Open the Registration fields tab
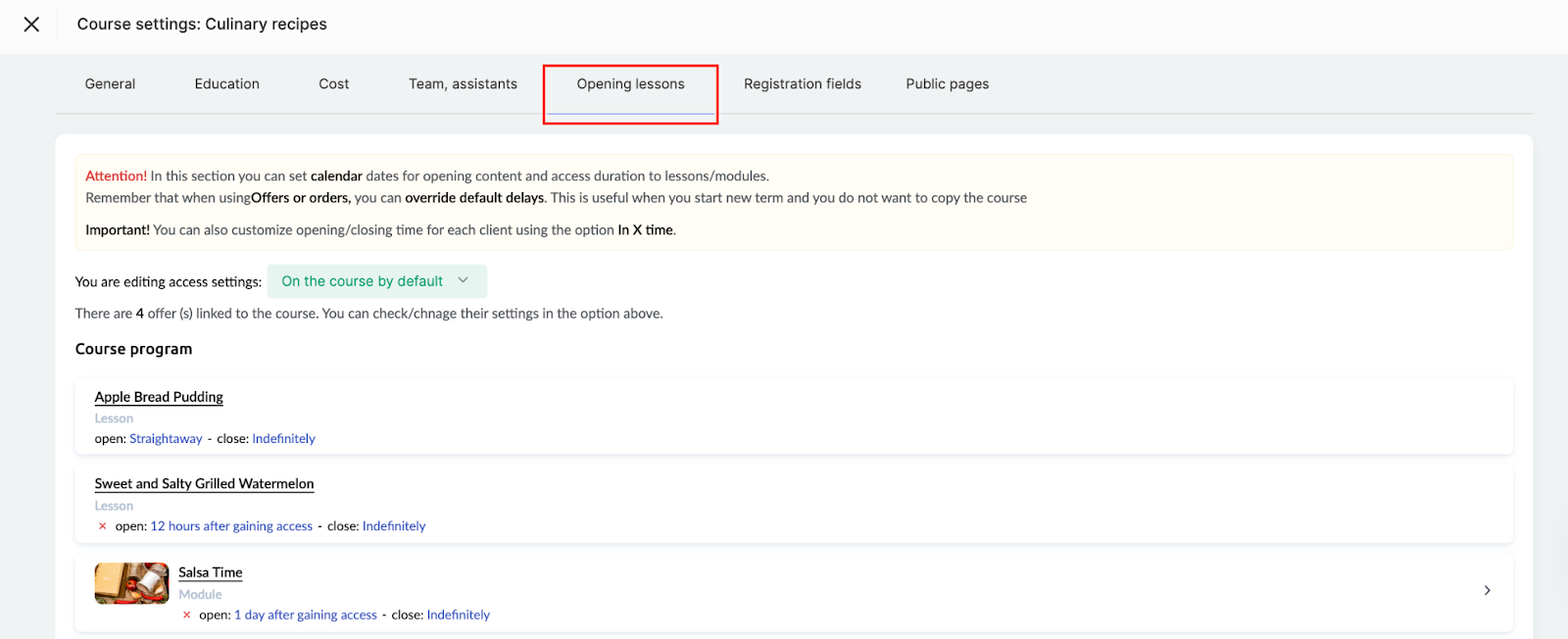Viewport: 1568px width, 639px height. tap(802, 84)
